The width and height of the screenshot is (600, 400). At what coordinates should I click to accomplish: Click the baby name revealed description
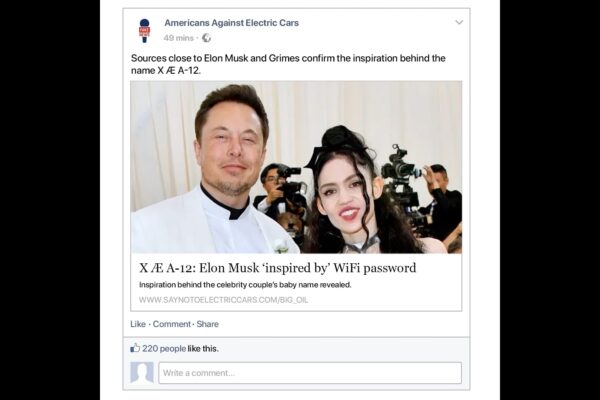(x=245, y=285)
